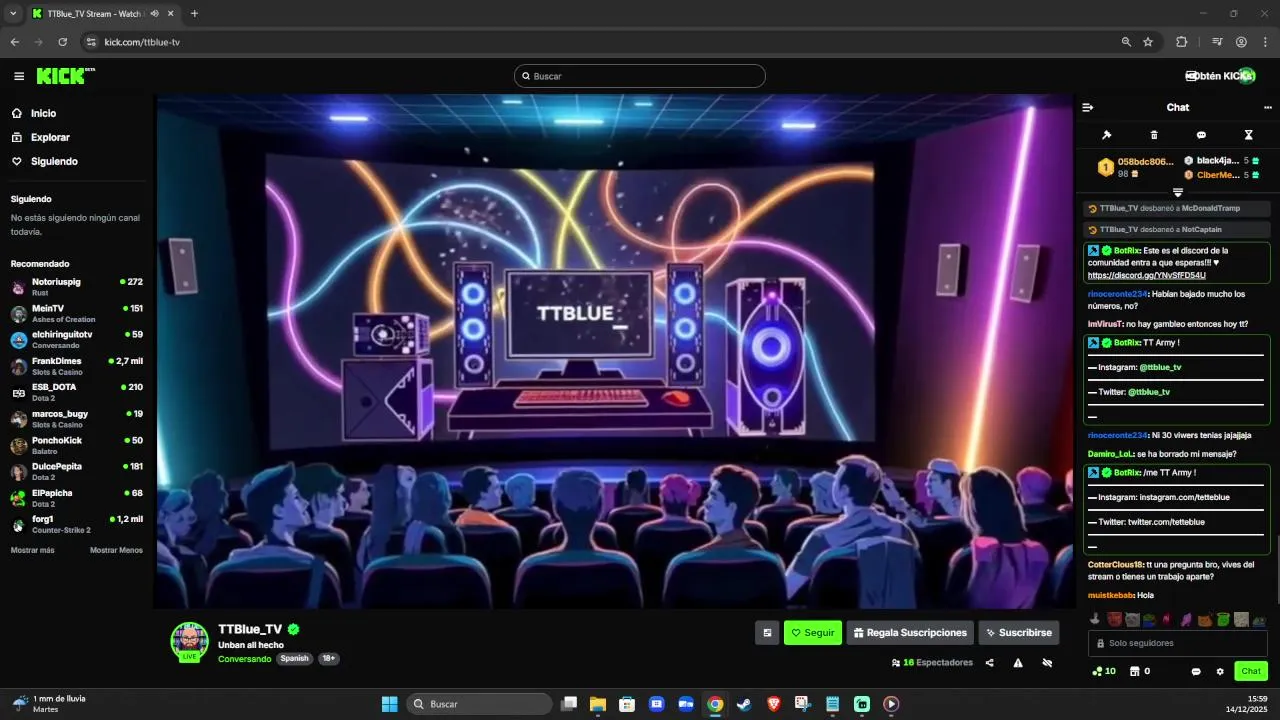Open Siguiendo in the sidebar
Viewport: 1280px width, 720px height.
pos(45,162)
